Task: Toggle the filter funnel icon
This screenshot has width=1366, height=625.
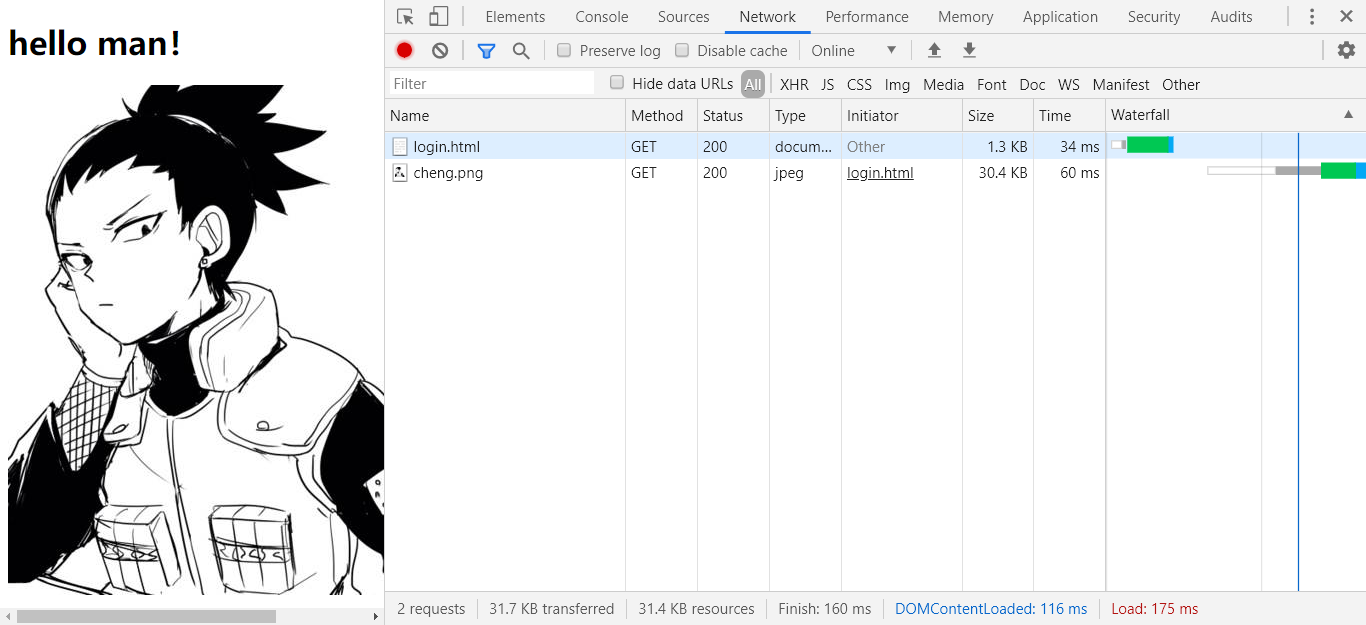Action: [x=486, y=51]
